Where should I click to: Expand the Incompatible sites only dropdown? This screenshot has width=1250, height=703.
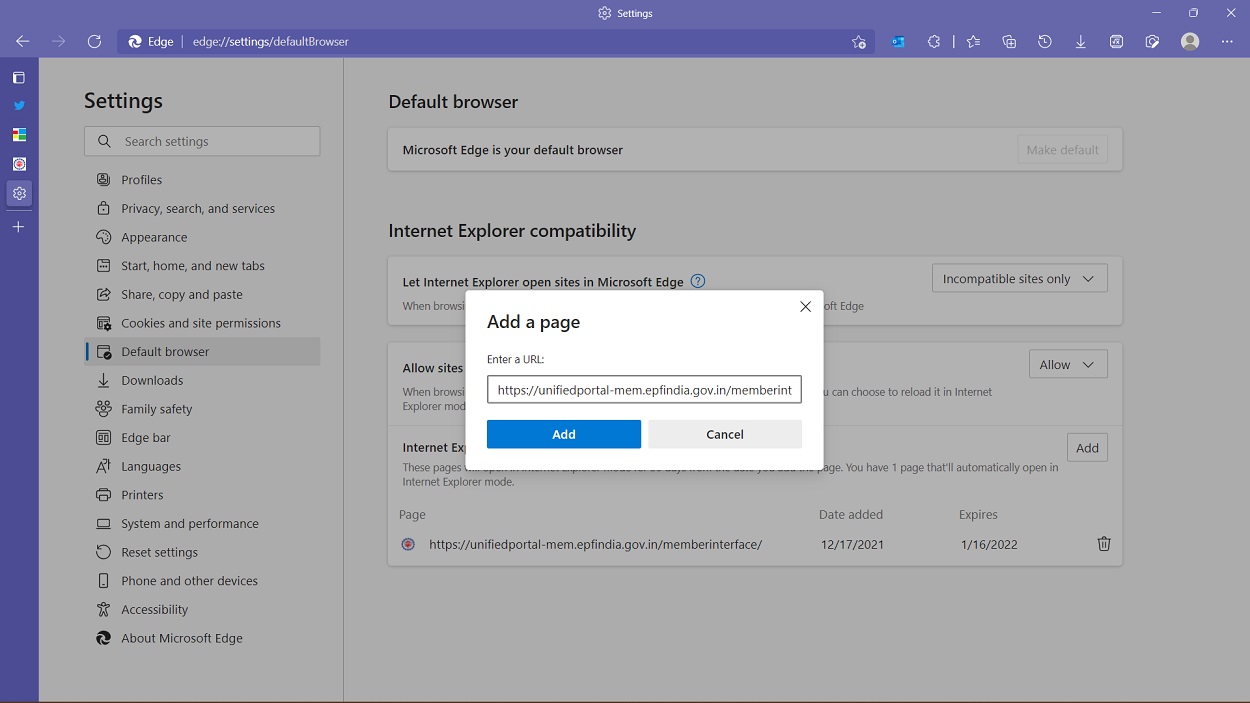point(1019,278)
